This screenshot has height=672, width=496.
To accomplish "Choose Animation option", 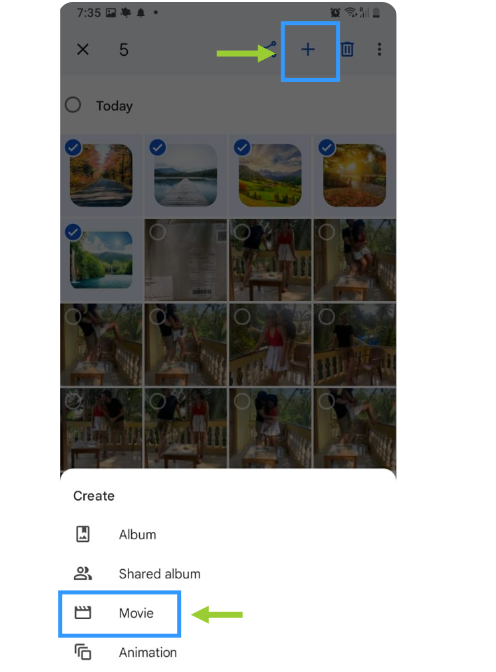I will point(147,652).
